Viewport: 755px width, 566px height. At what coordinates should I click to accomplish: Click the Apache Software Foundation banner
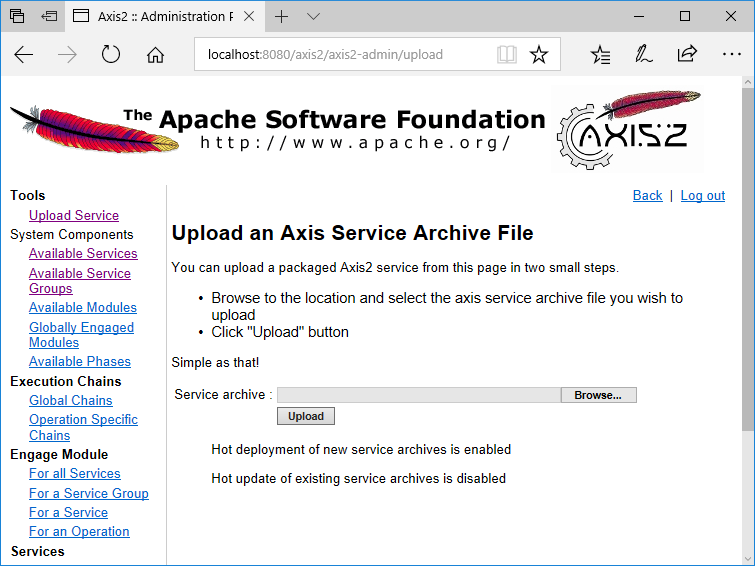pyautogui.click(x=278, y=128)
